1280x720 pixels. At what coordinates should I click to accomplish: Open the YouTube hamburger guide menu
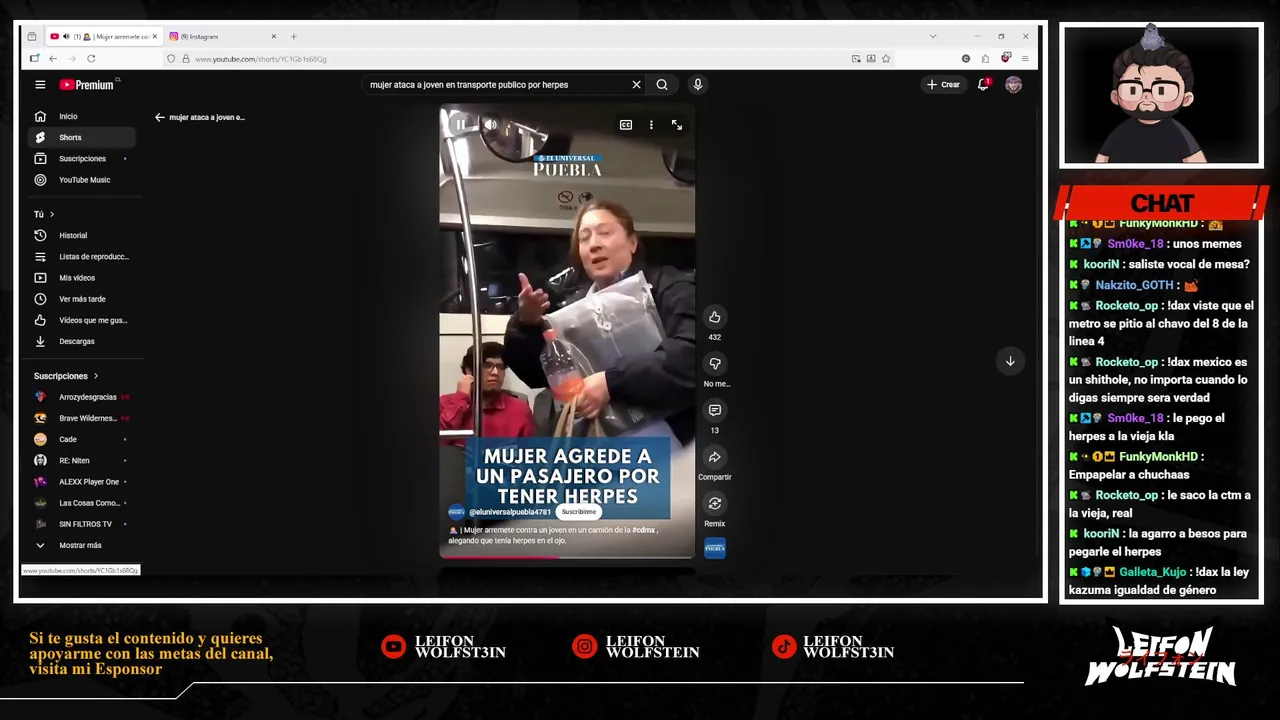coord(40,85)
